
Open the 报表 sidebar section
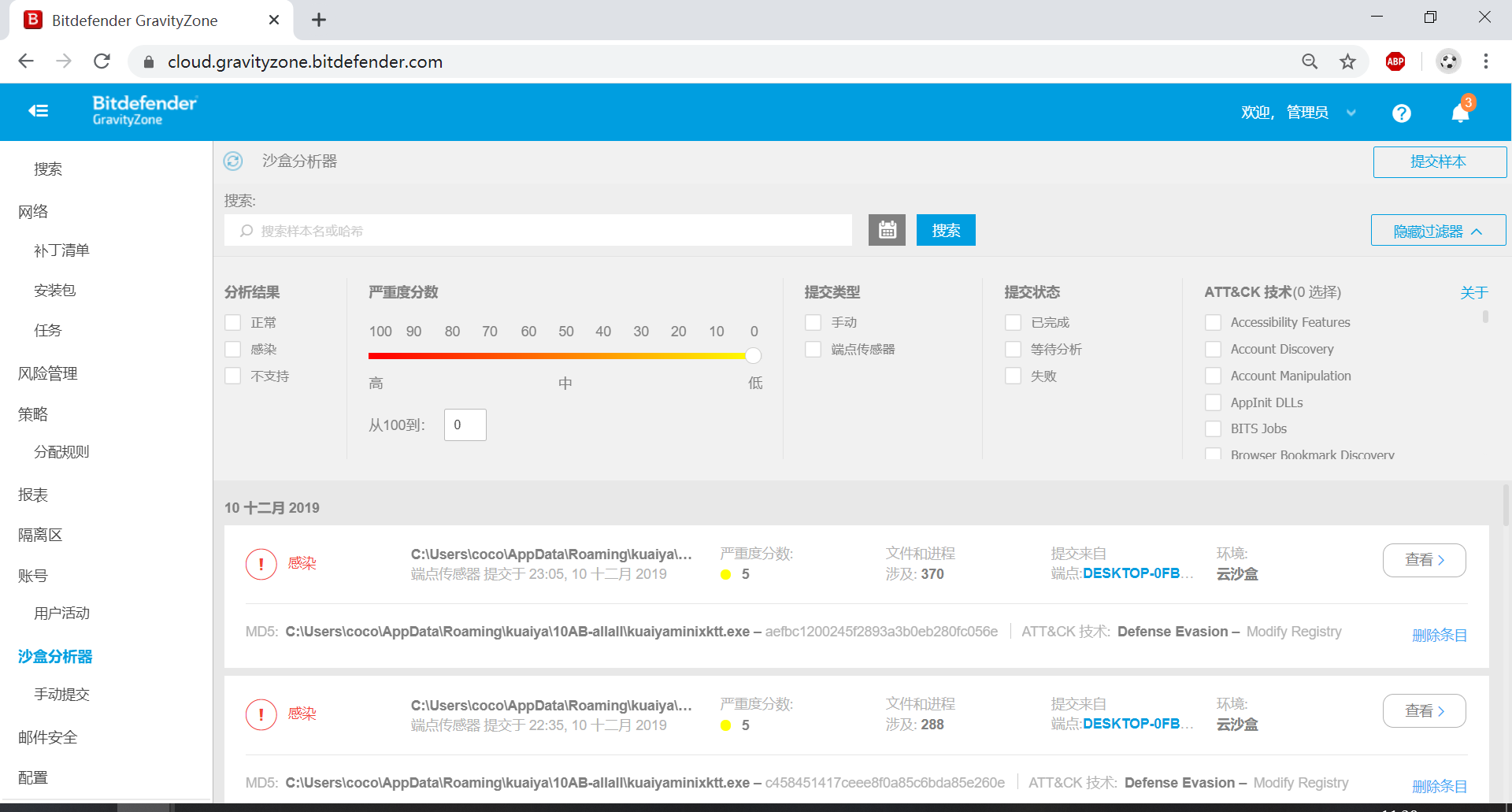point(33,495)
